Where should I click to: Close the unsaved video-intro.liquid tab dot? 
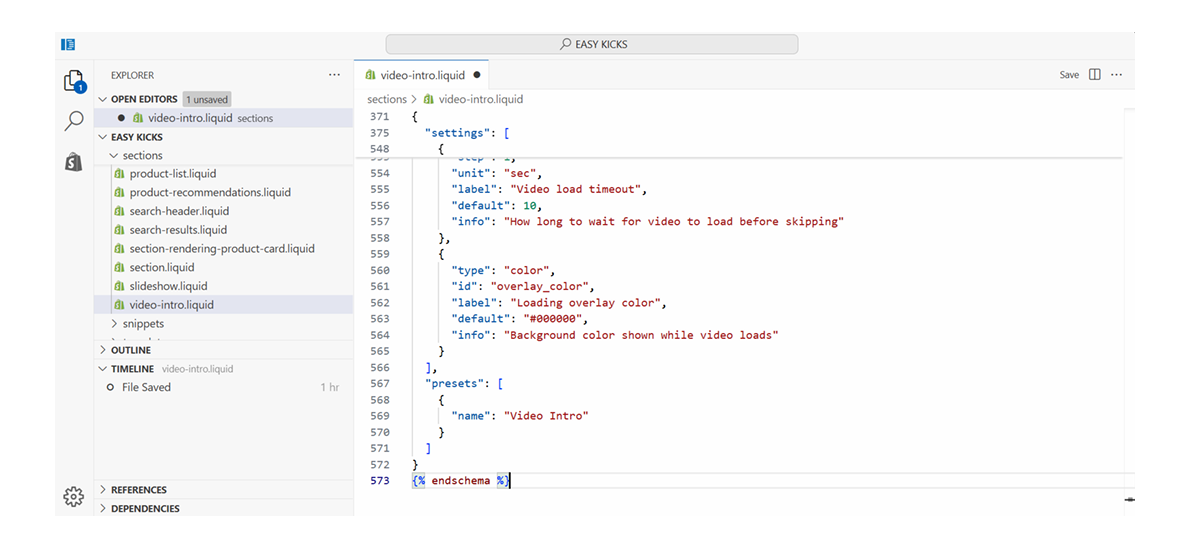click(x=476, y=75)
